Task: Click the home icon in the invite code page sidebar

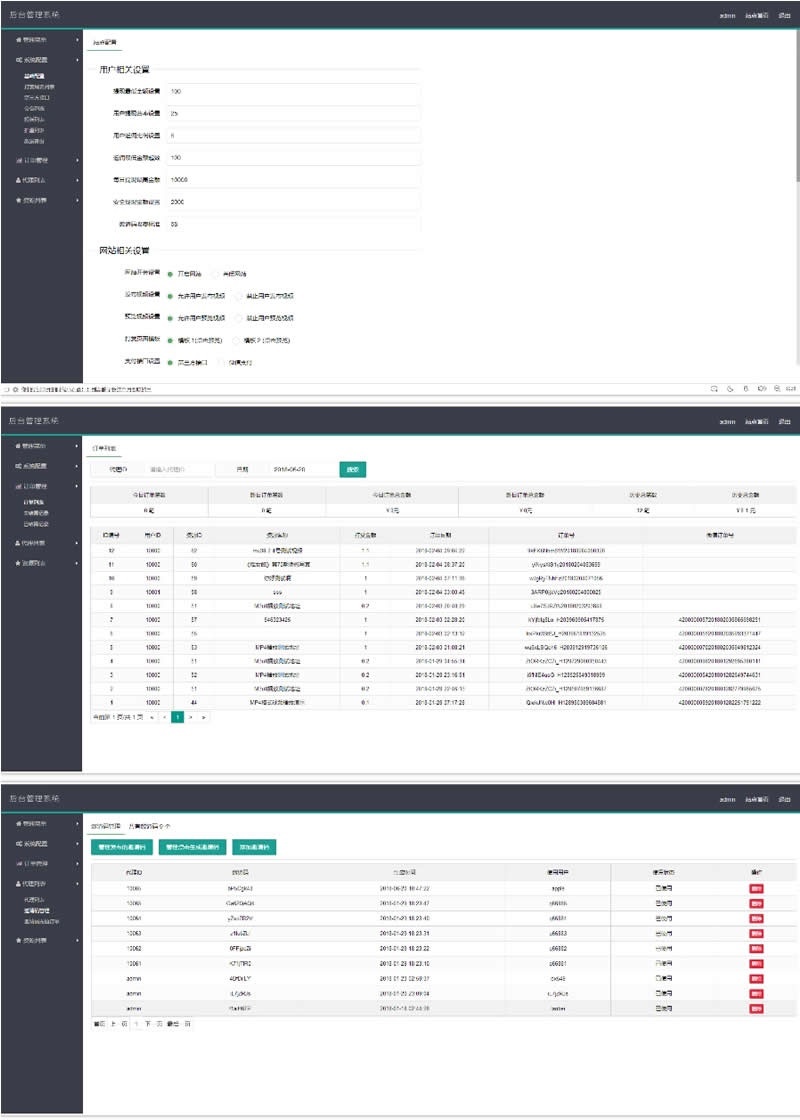Action: (x=19, y=824)
